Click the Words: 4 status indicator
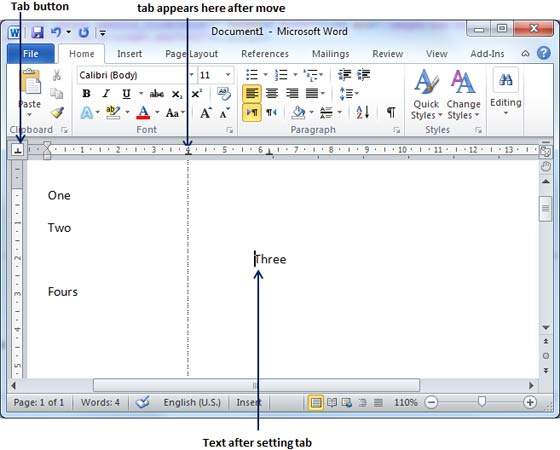Screen dimensions: 560x450 tap(100, 403)
